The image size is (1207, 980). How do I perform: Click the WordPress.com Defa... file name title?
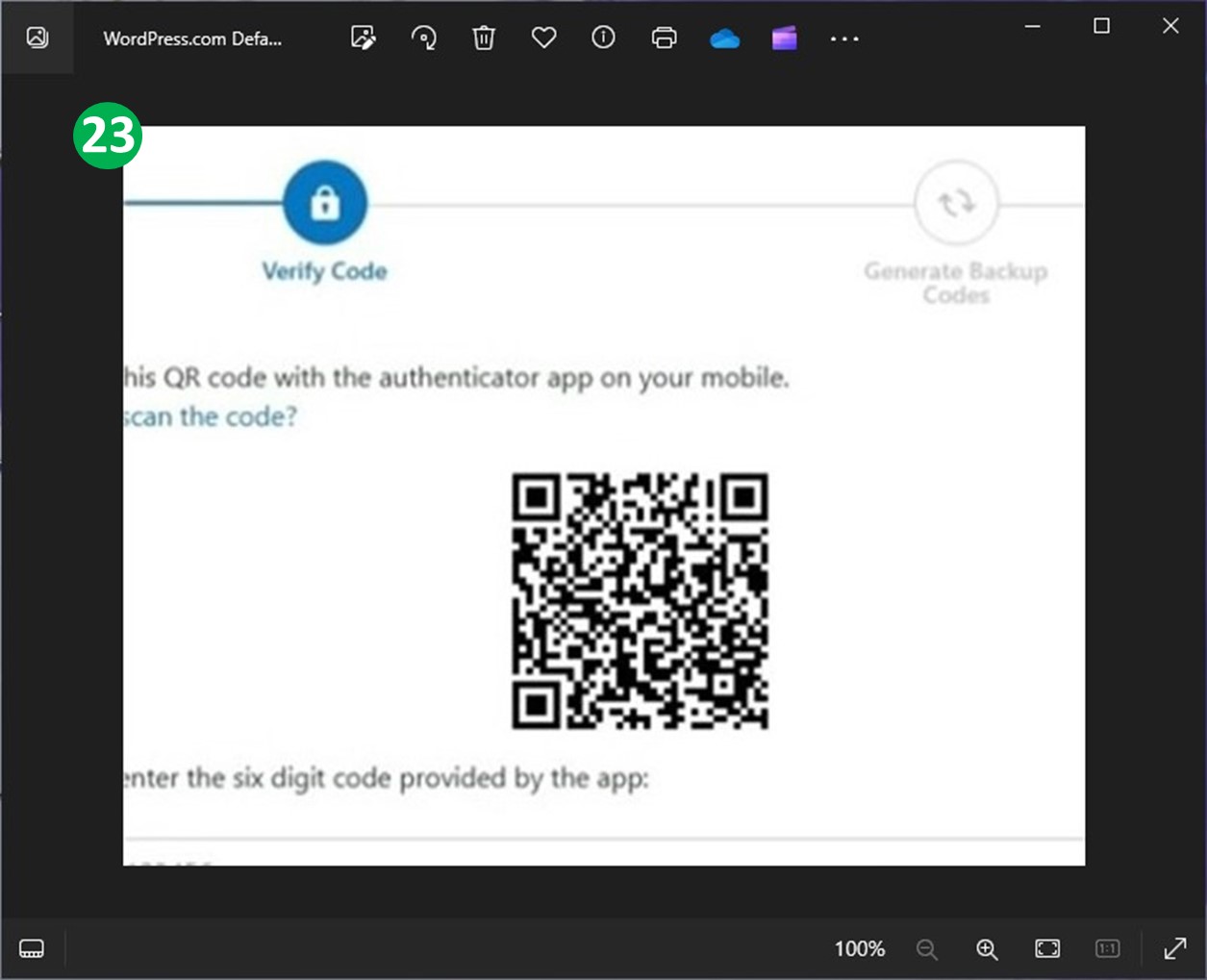[192, 38]
